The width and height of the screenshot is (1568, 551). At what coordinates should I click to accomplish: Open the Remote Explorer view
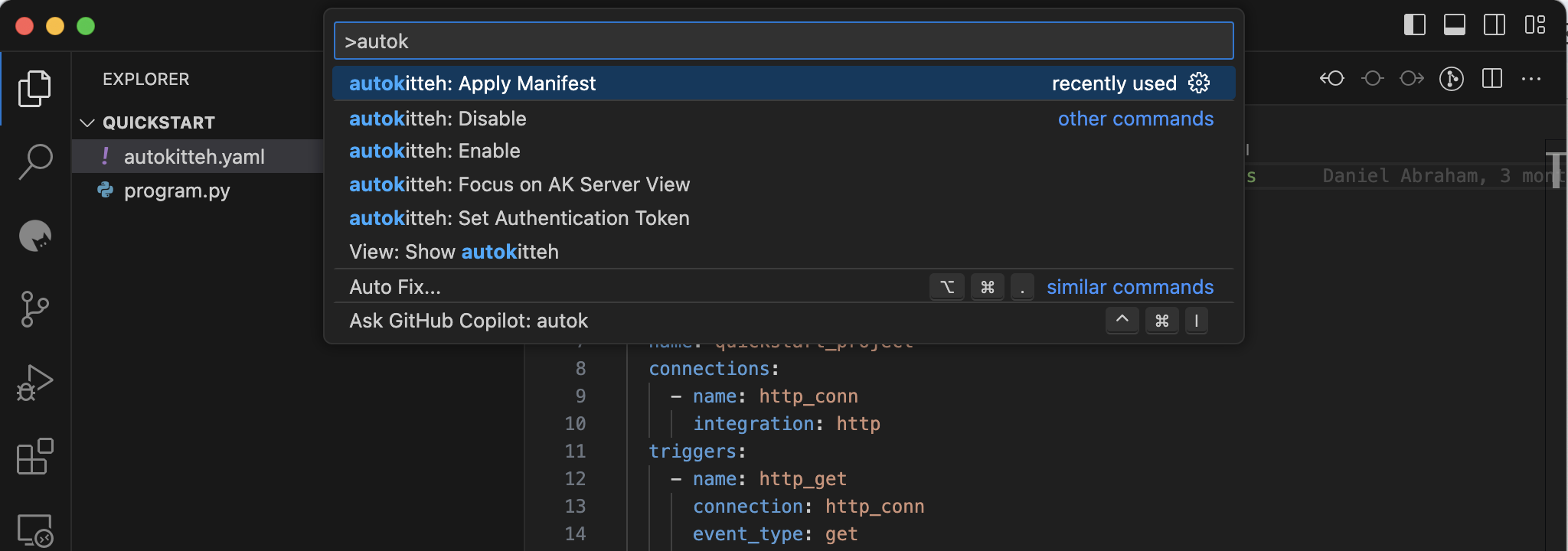pyautogui.click(x=34, y=530)
